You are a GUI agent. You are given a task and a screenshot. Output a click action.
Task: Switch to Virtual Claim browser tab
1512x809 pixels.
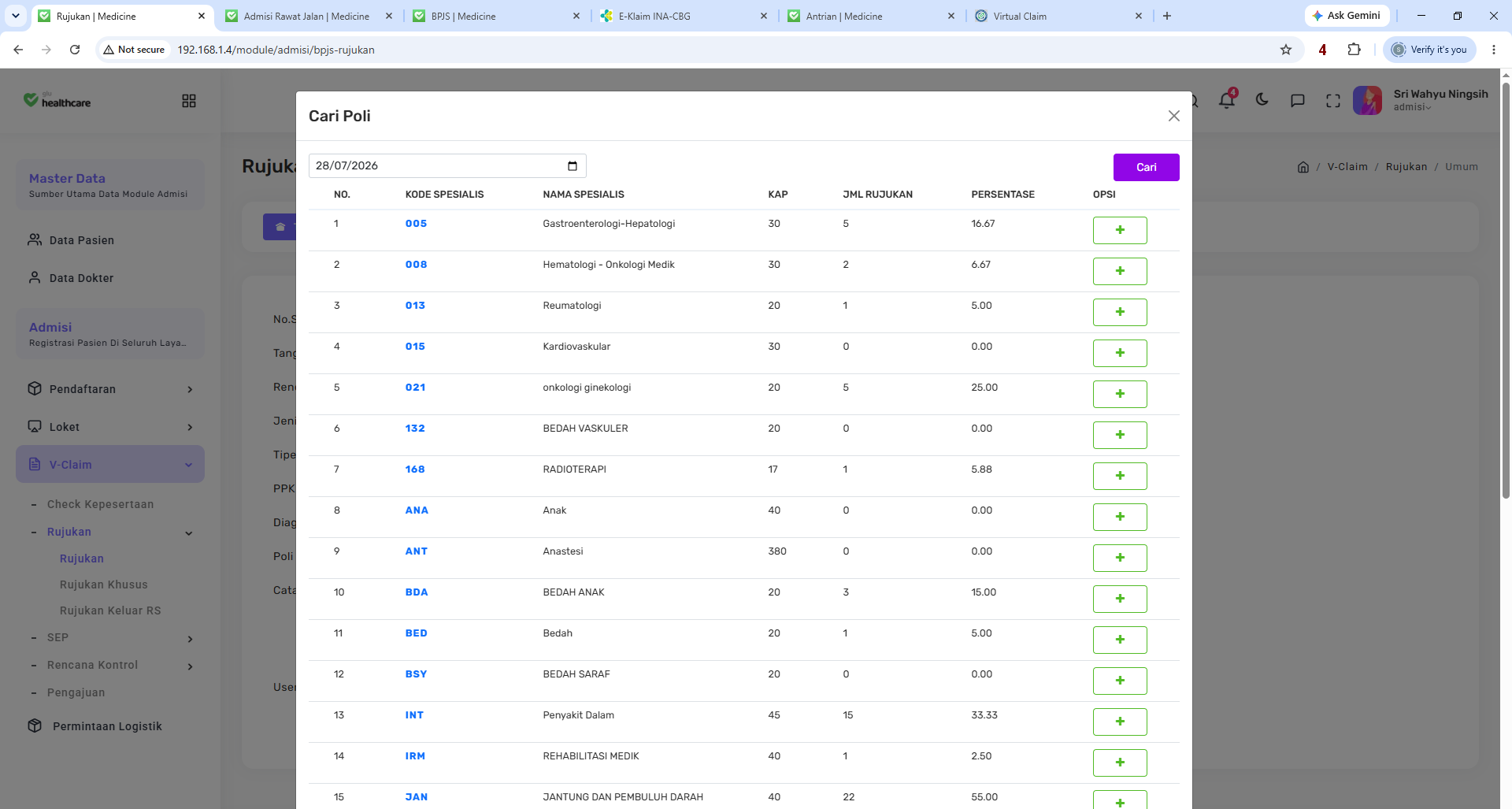point(1058,16)
